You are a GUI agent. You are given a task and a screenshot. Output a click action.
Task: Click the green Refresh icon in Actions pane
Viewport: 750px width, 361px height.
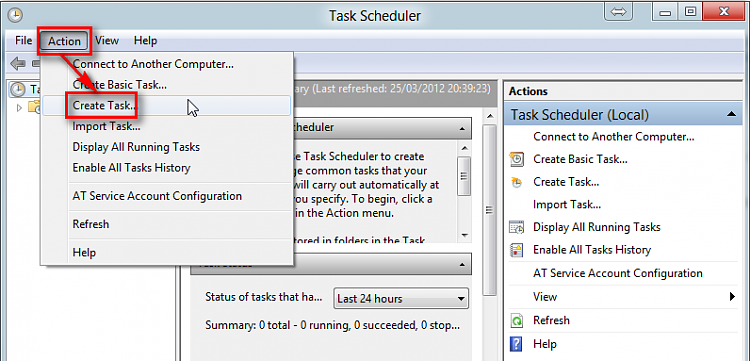(x=517, y=320)
